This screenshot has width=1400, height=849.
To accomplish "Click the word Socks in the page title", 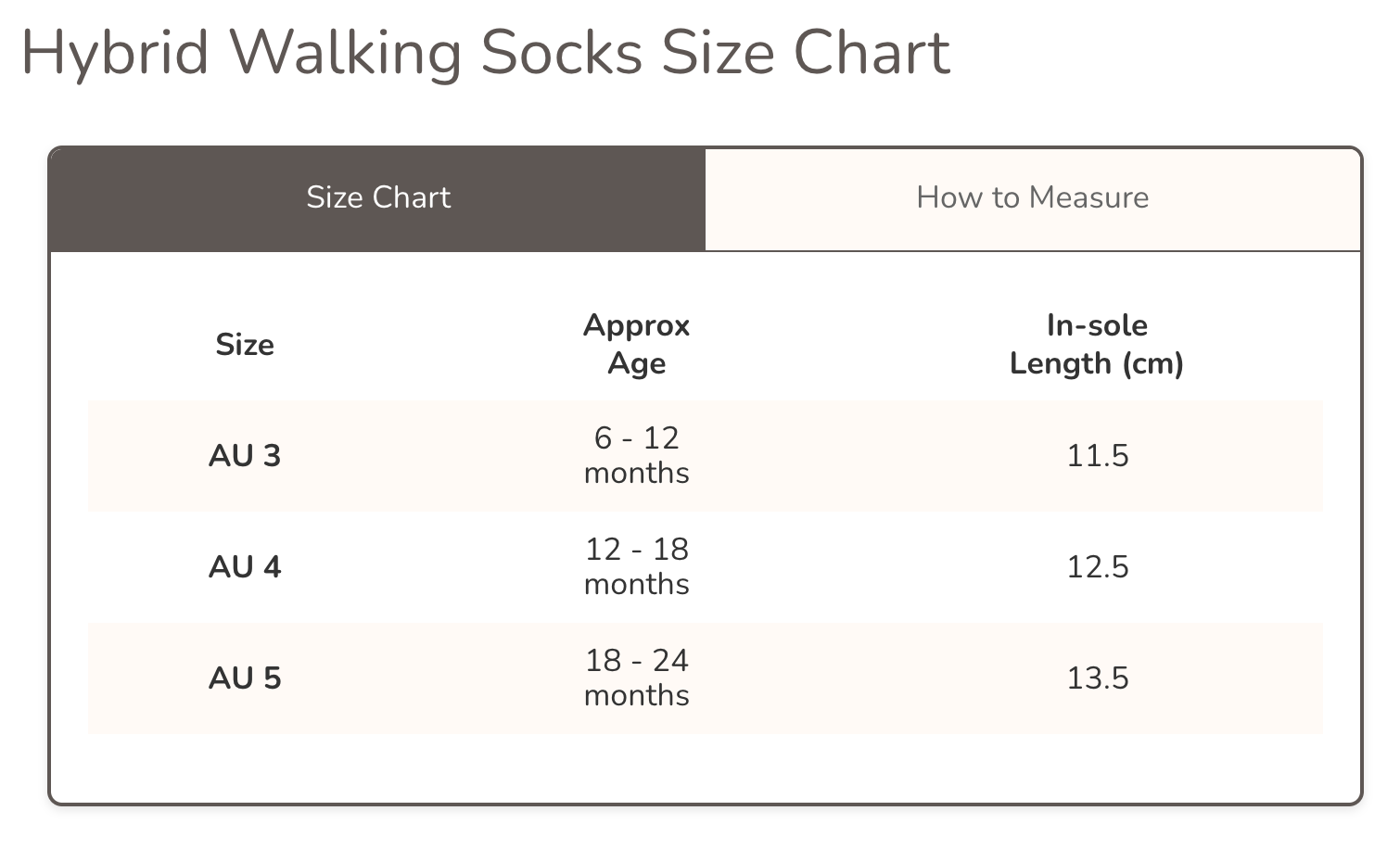I will [x=561, y=53].
